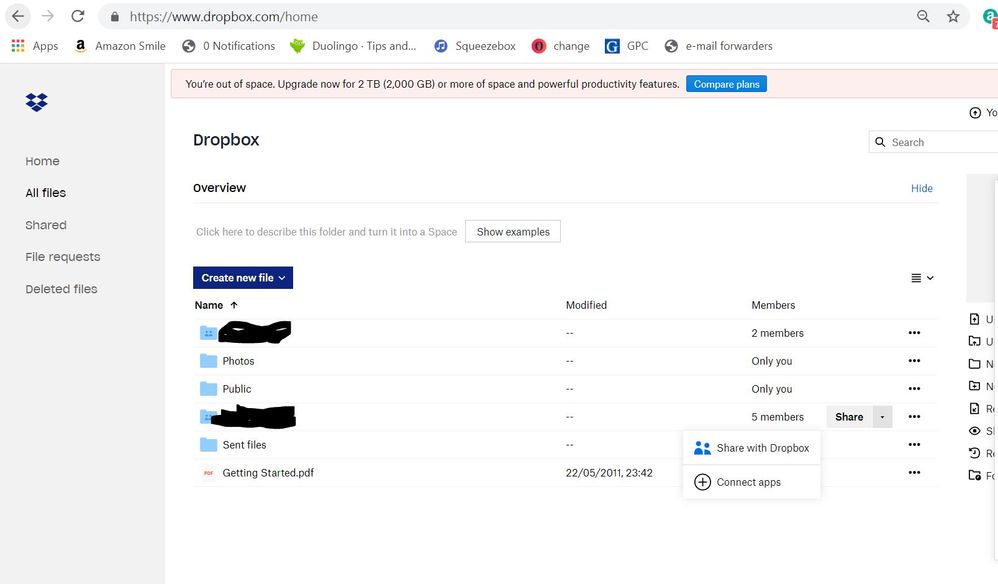Click the eye icon to show deleted files
The image size is (998, 584).
[974, 431]
